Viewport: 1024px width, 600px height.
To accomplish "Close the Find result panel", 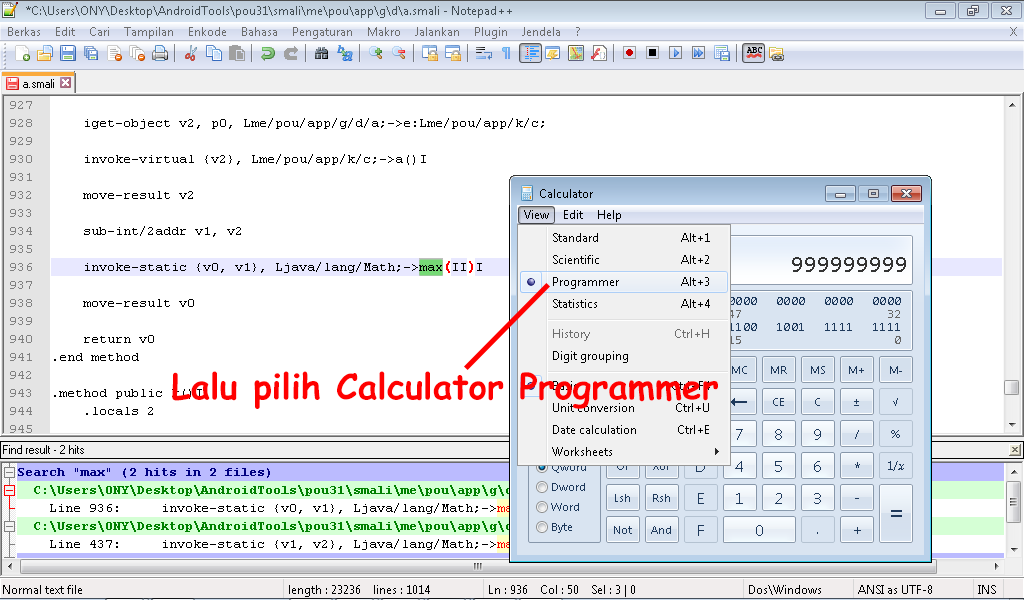I will (x=1014, y=450).
